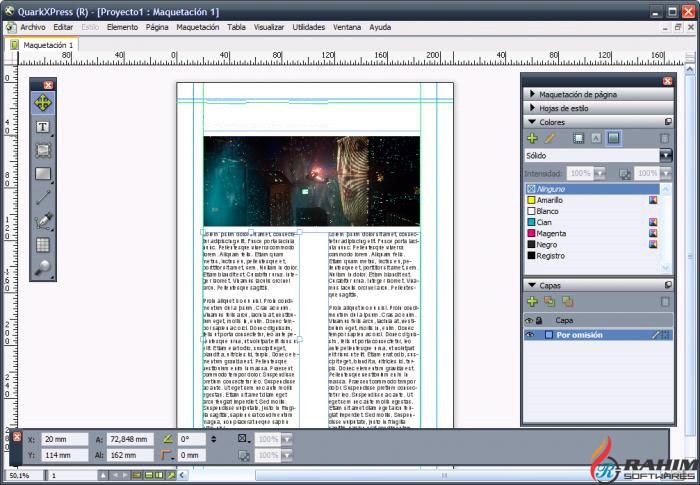Select the Bezier Pen tool
Viewport: 700px width, 485px height.
point(43,221)
